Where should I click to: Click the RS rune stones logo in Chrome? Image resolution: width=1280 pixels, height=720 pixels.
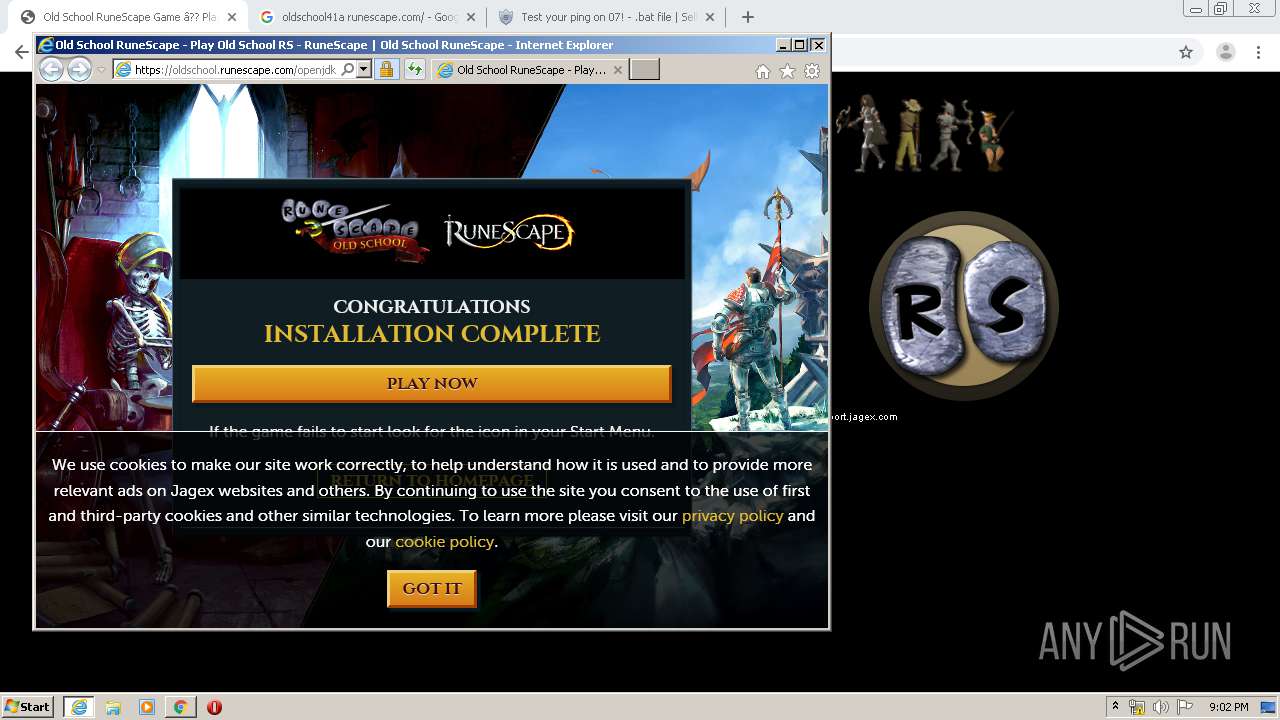(x=964, y=306)
